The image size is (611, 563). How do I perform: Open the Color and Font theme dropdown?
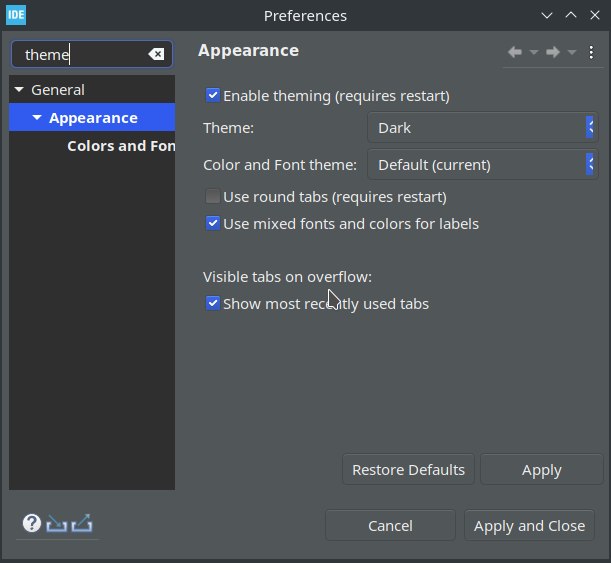[x=482, y=165]
